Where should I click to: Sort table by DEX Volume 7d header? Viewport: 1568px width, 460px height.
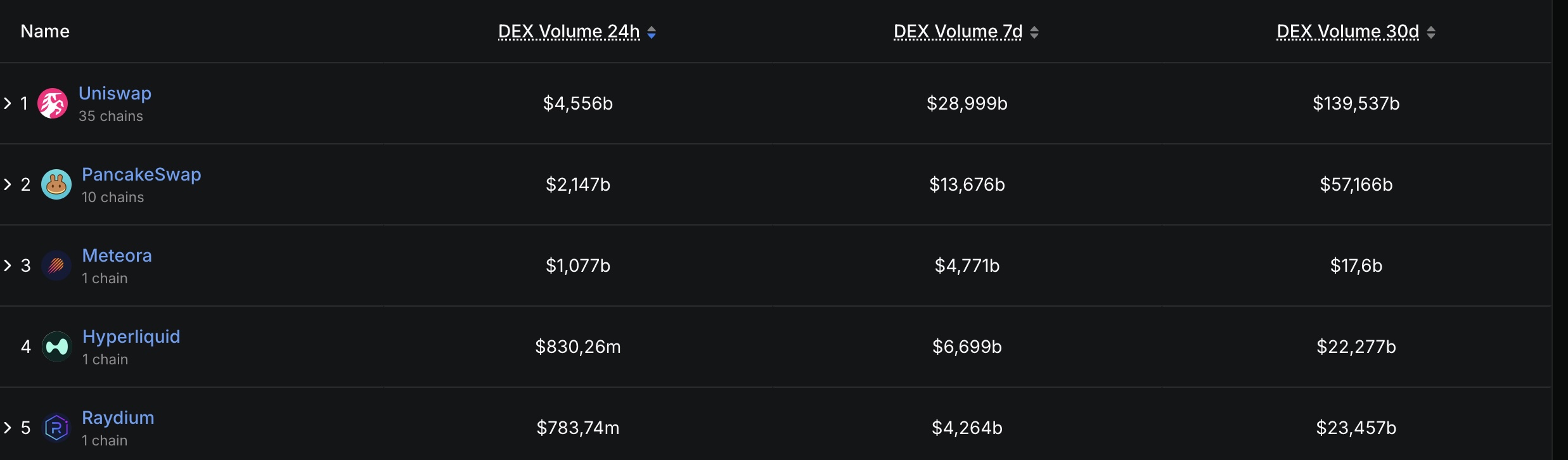click(x=958, y=32)
